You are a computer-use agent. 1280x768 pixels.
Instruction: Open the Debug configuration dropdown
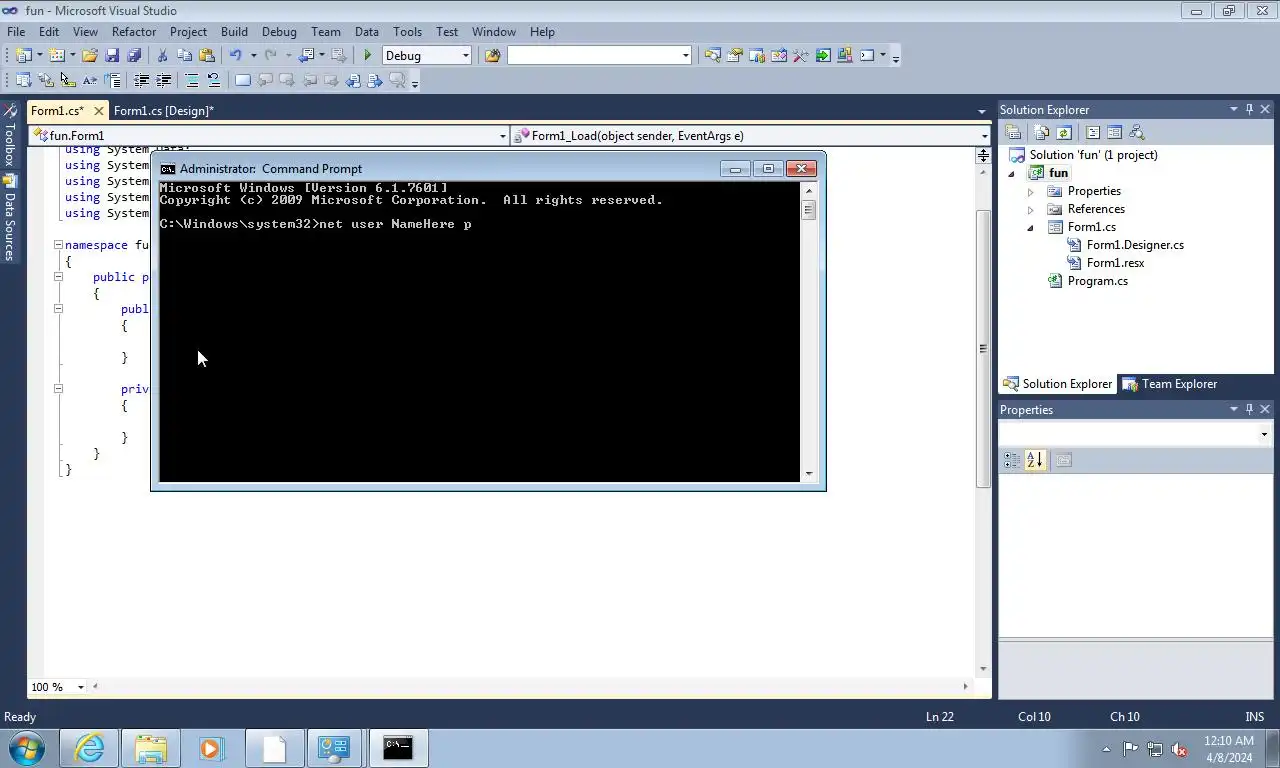pyautogui.click(x=465, y=56)
